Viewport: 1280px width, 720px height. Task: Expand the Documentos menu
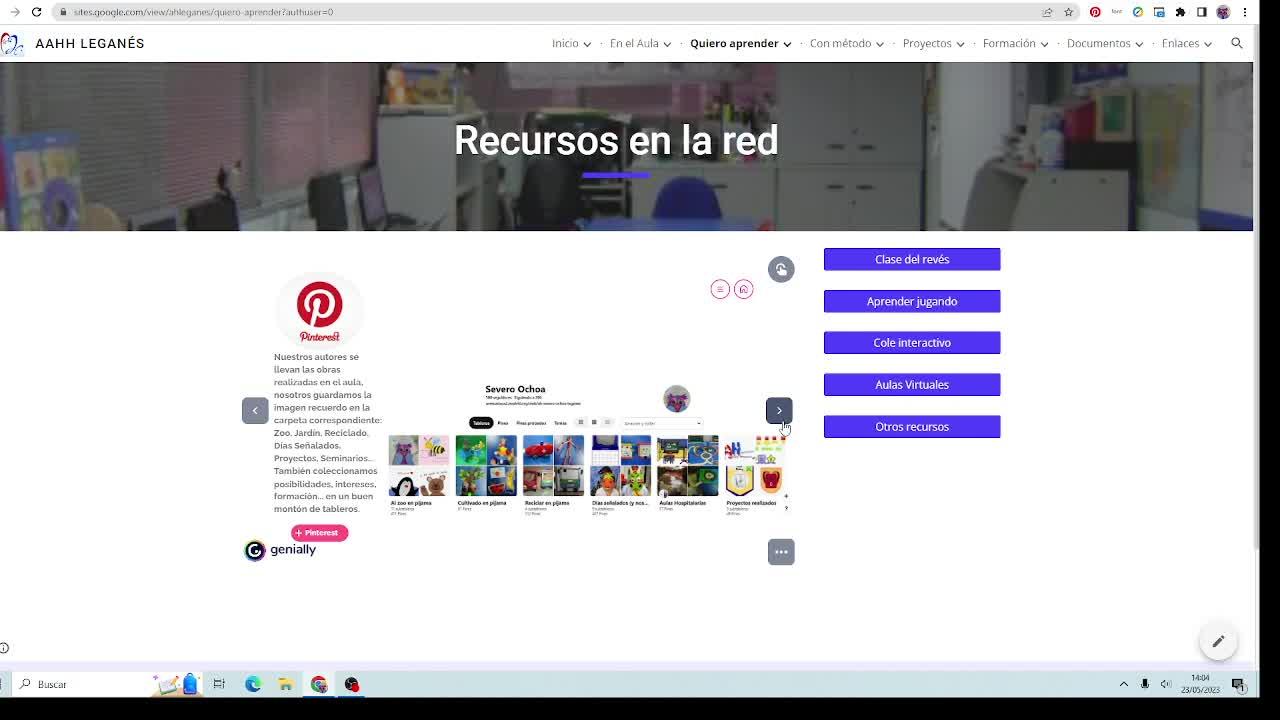point(1139,44)
